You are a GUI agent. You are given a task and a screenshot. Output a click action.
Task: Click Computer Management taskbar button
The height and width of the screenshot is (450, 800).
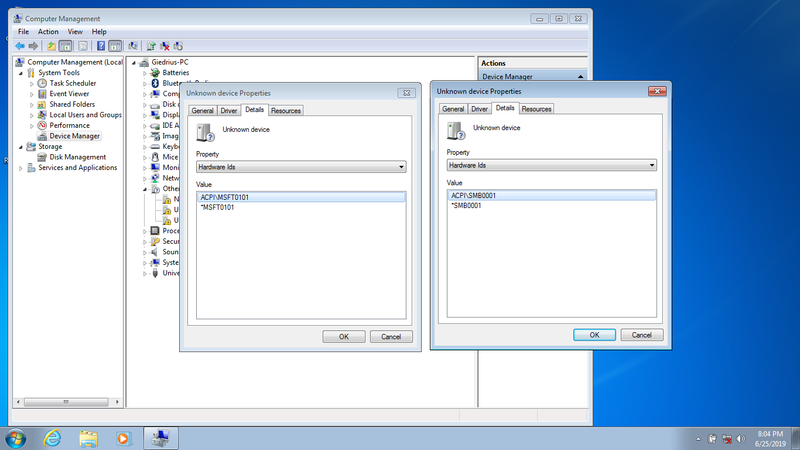161,438
